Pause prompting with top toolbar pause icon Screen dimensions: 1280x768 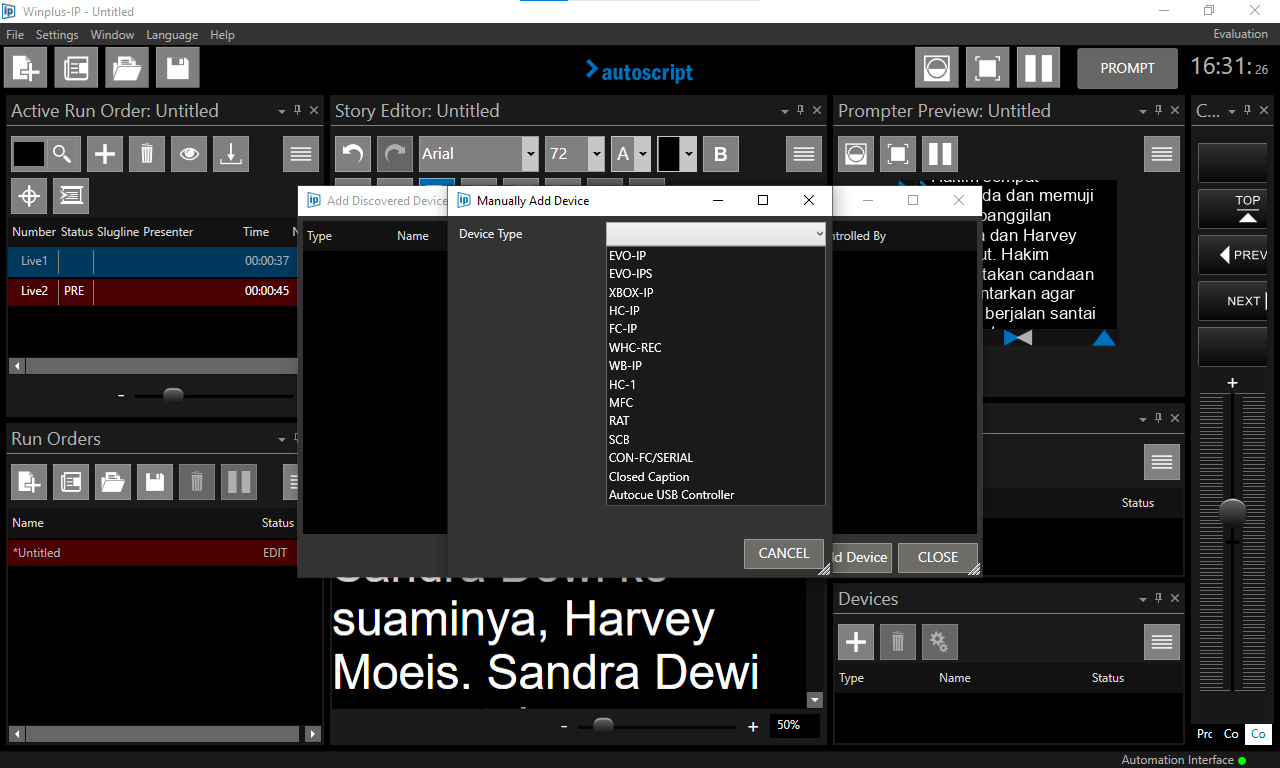(1038, 68)
